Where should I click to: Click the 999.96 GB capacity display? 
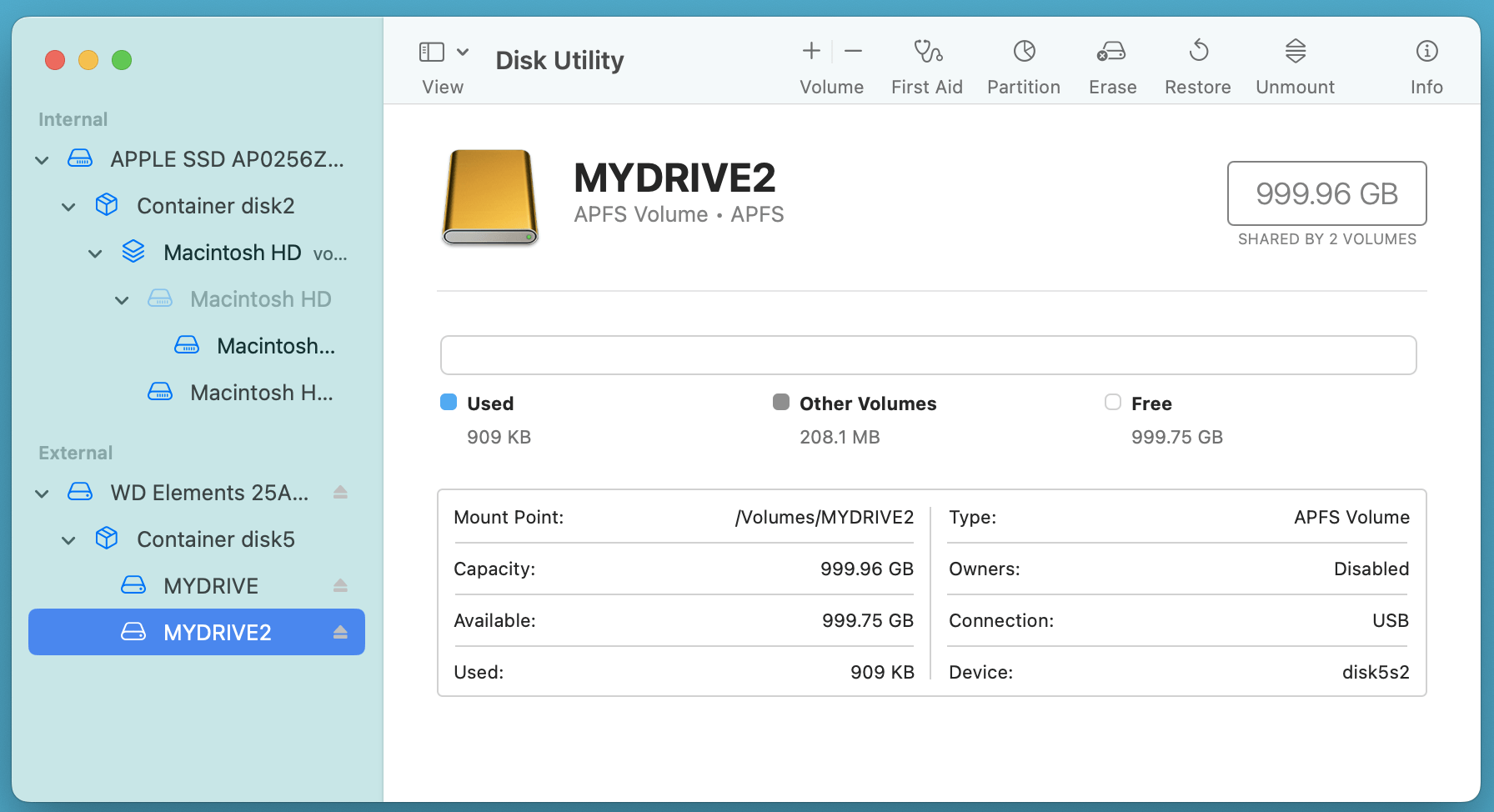pyautogui.click(x=1326, y=193)
